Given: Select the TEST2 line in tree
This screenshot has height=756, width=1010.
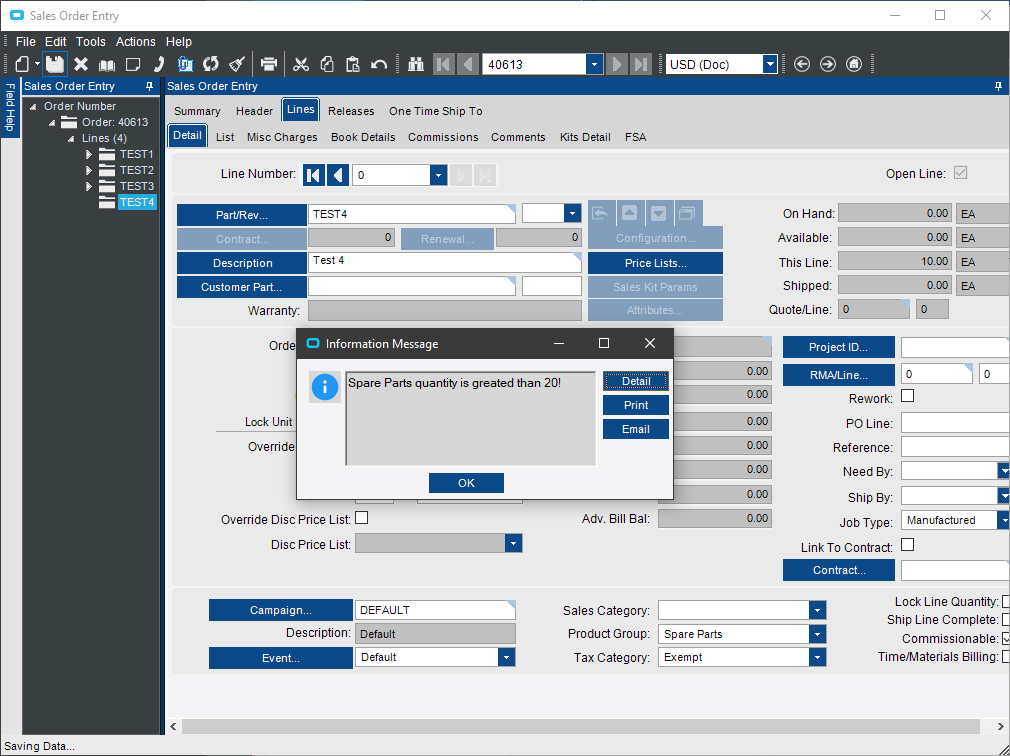Looking at the screenshot, I should click(137, 170).
